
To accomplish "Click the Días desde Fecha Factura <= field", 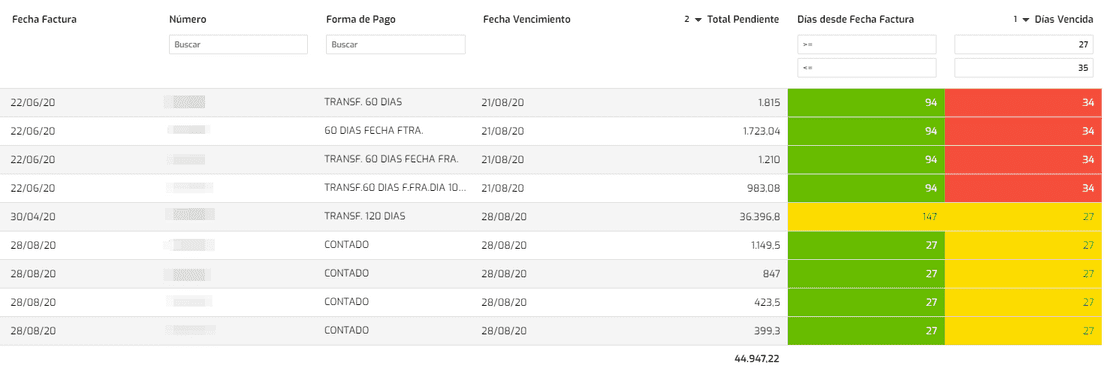I will [x=866, y=68].
